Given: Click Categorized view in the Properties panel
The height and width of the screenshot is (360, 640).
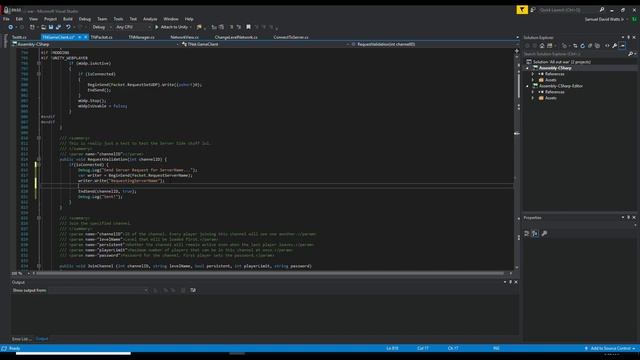Looking at the screenshot, I should tap(527, 233).
